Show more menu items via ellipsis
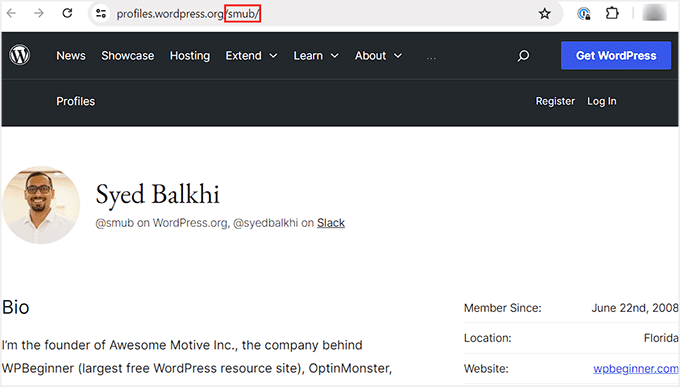The image size is (680, 387). click(x=431, y=57)
